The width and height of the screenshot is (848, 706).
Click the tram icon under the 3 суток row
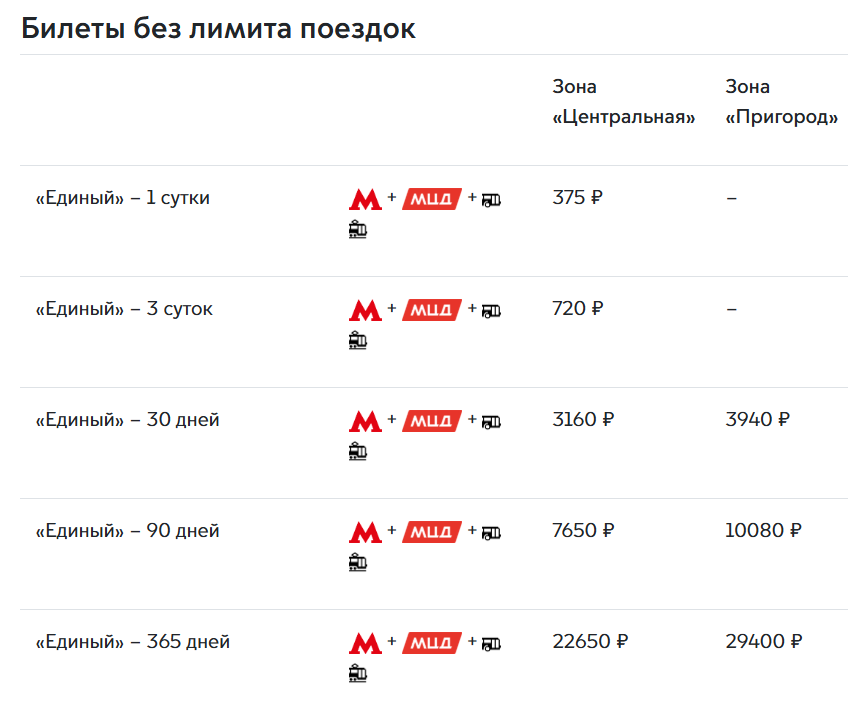point(357,341)
